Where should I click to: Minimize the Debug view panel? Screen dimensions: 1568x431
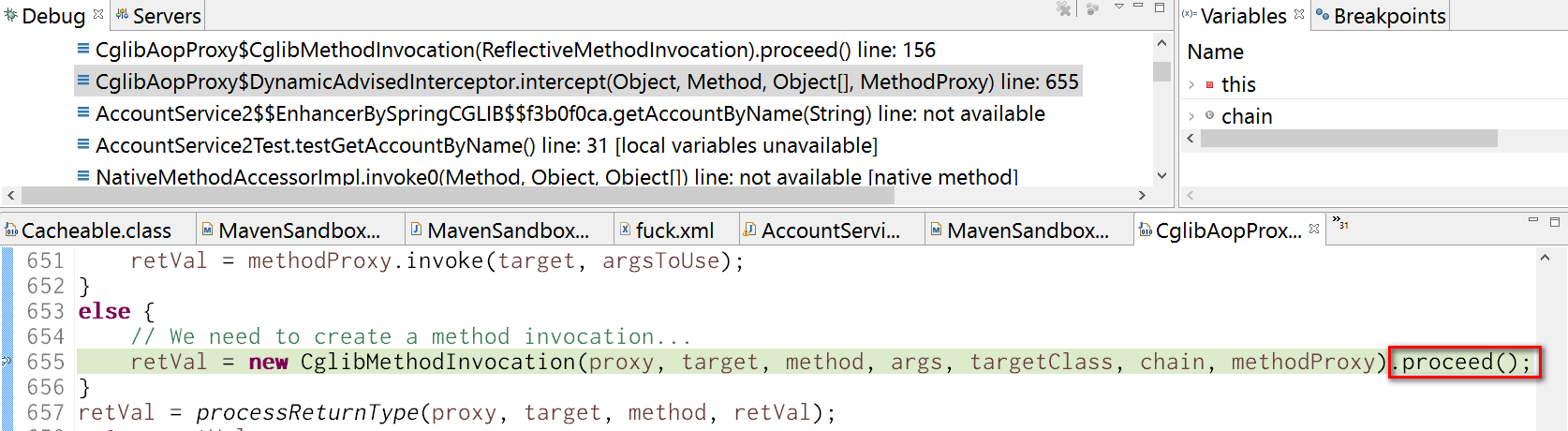tap(1138, 7)
